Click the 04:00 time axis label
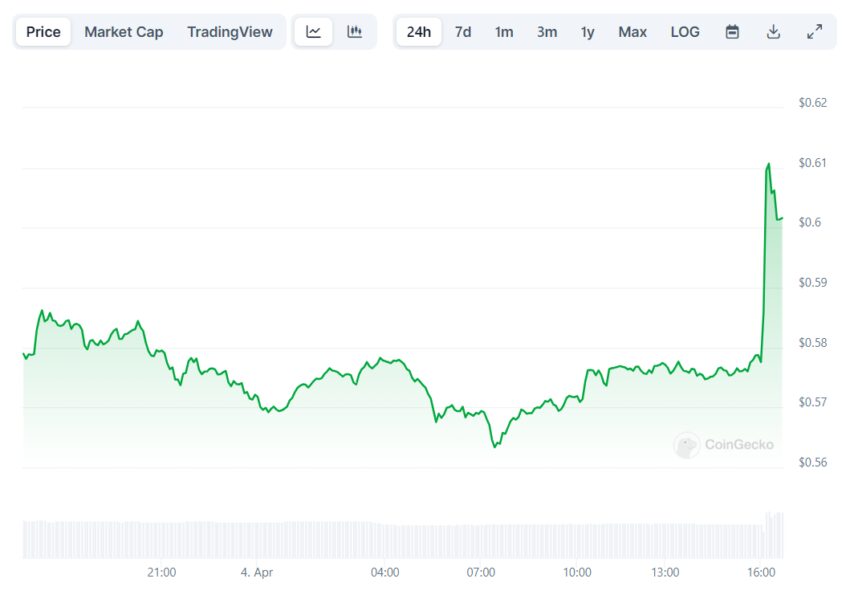This screenshot has width=850, height=595. tap(385, 572)
